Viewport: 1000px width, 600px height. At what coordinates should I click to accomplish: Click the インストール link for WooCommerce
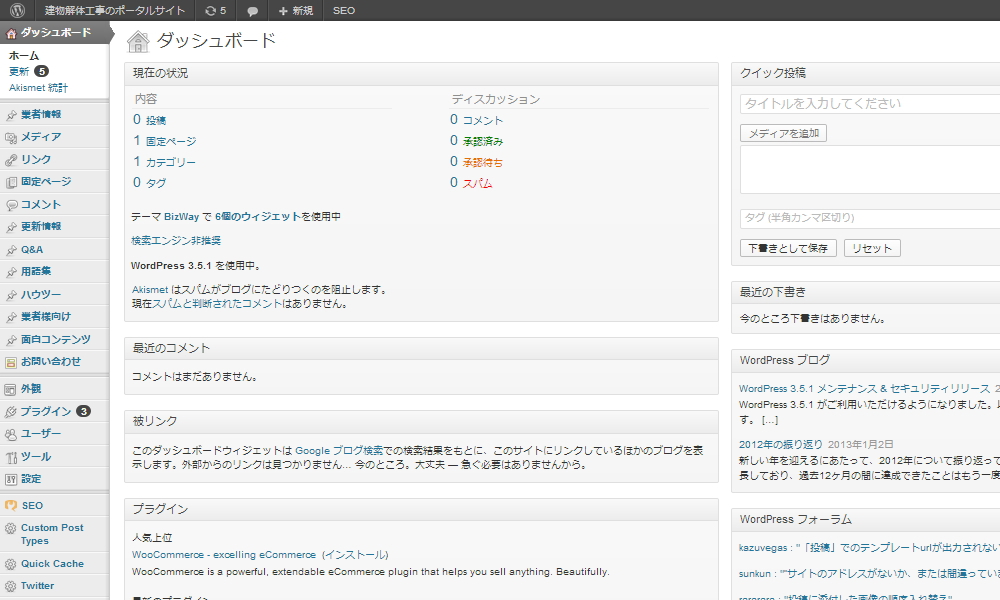click(355, 555)
